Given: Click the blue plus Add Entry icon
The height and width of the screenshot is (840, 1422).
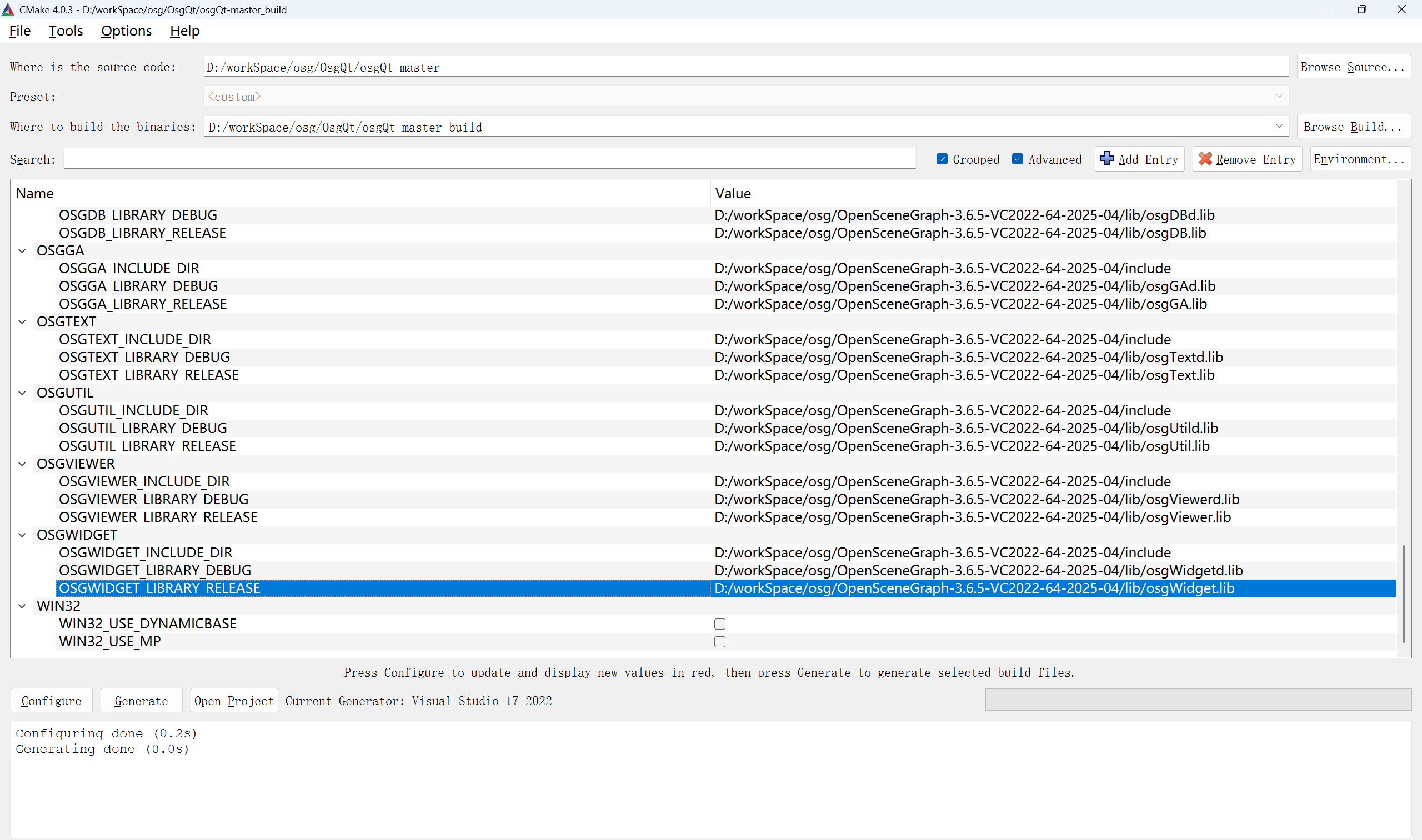Looking at the screenshot, I should point(1106,159).
